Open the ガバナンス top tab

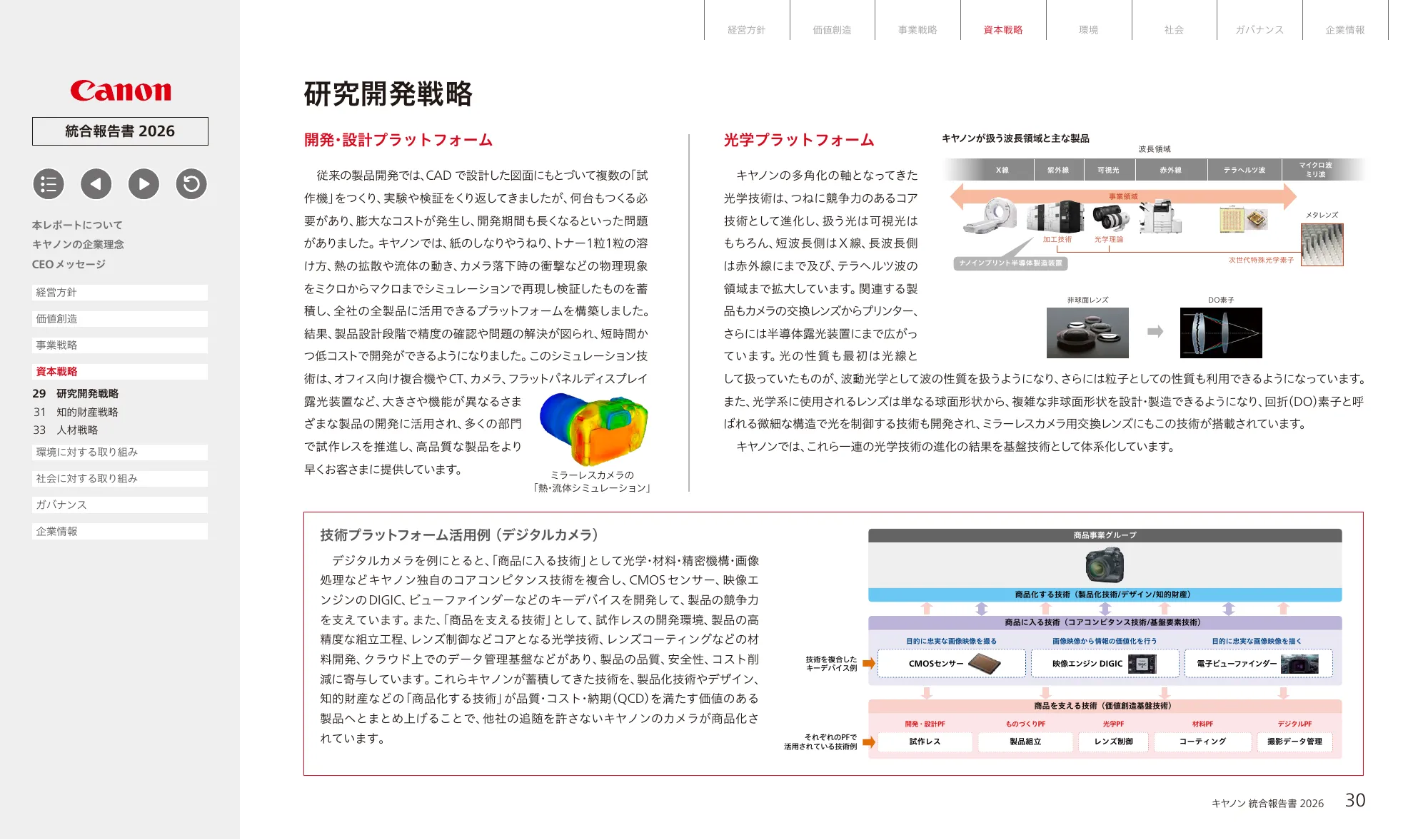(1259, 30)
